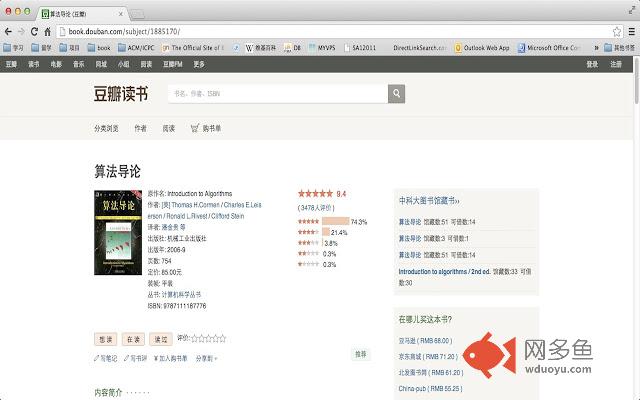Viewport: 640px width, 400px height.
Task: Click the five-star 74.3% rating bar
Action: 336,221
